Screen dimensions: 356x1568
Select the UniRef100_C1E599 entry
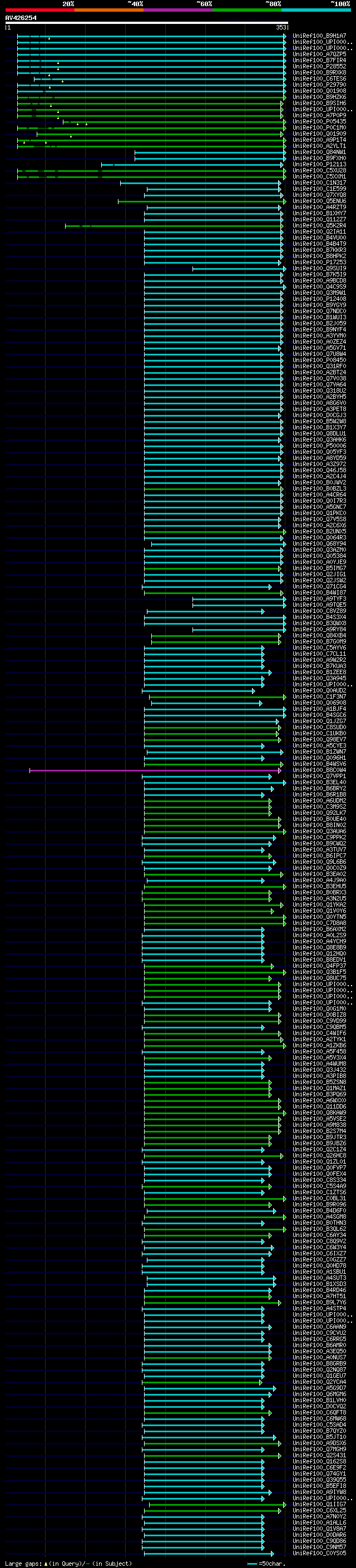point(319,189)
